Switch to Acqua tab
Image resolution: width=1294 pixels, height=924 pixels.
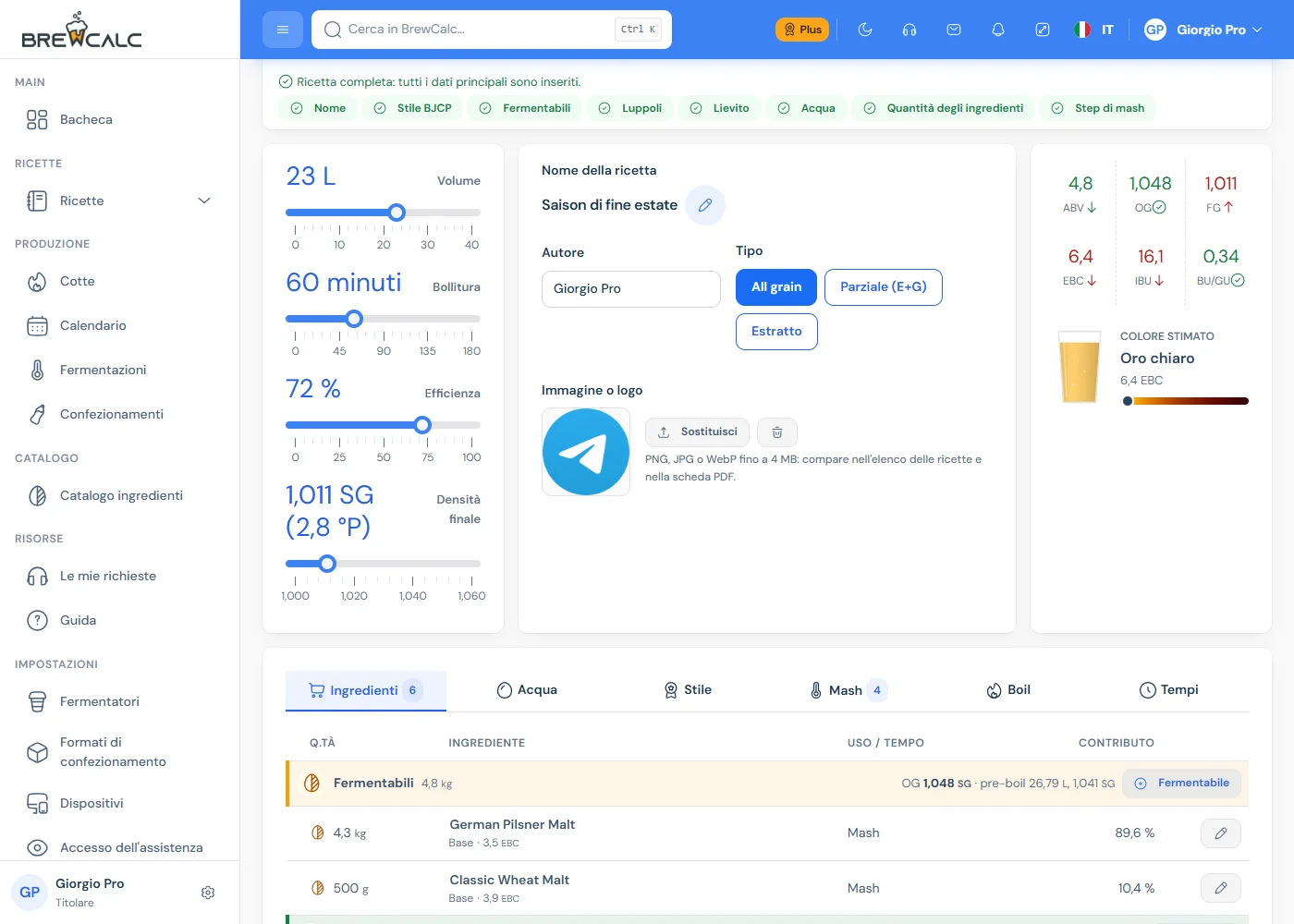(527, 690)
